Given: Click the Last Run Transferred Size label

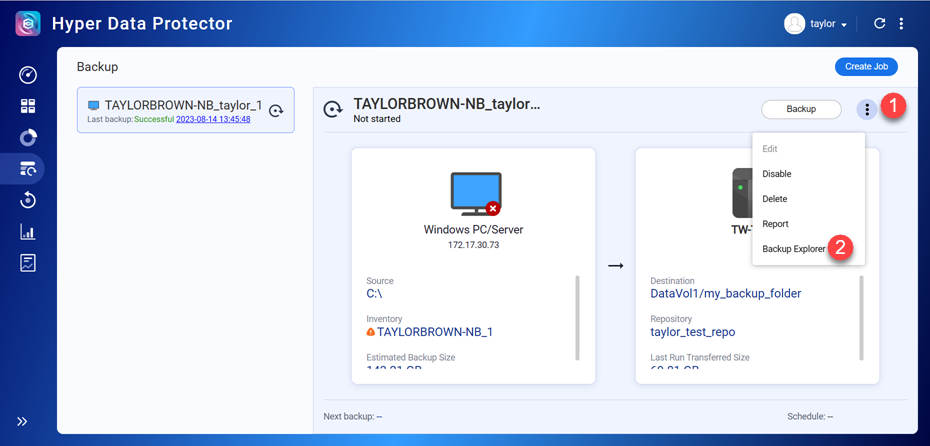Looking at the screenshot, I should 700,357.
